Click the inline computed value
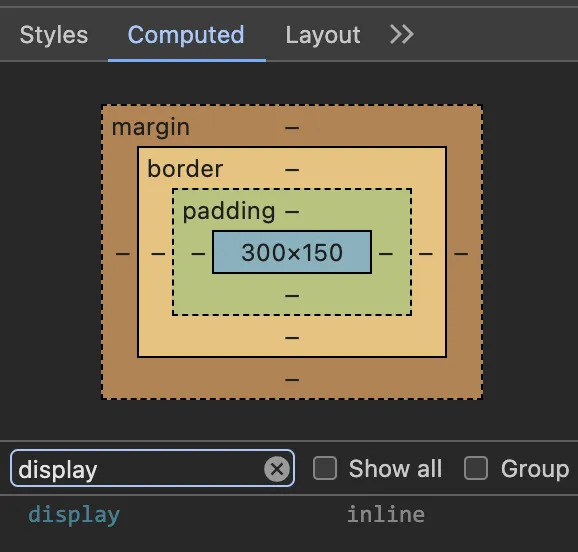This screenshot has width=578, height=552. click(386, 514)
